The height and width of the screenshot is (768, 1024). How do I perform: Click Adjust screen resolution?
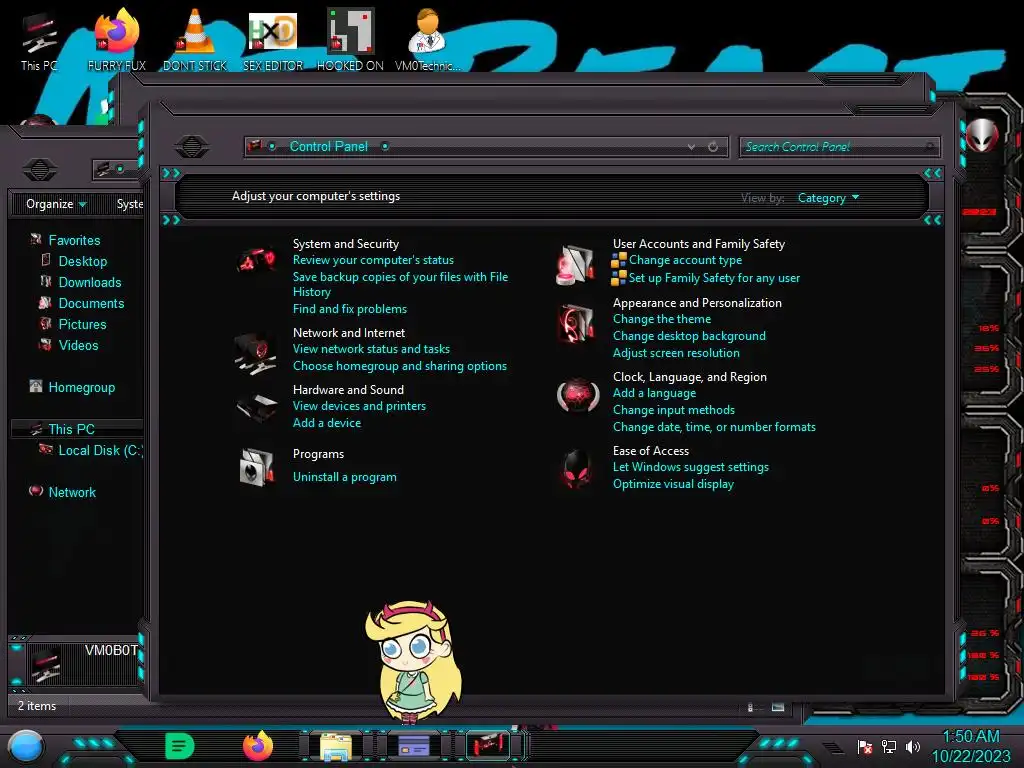[676, 353]
